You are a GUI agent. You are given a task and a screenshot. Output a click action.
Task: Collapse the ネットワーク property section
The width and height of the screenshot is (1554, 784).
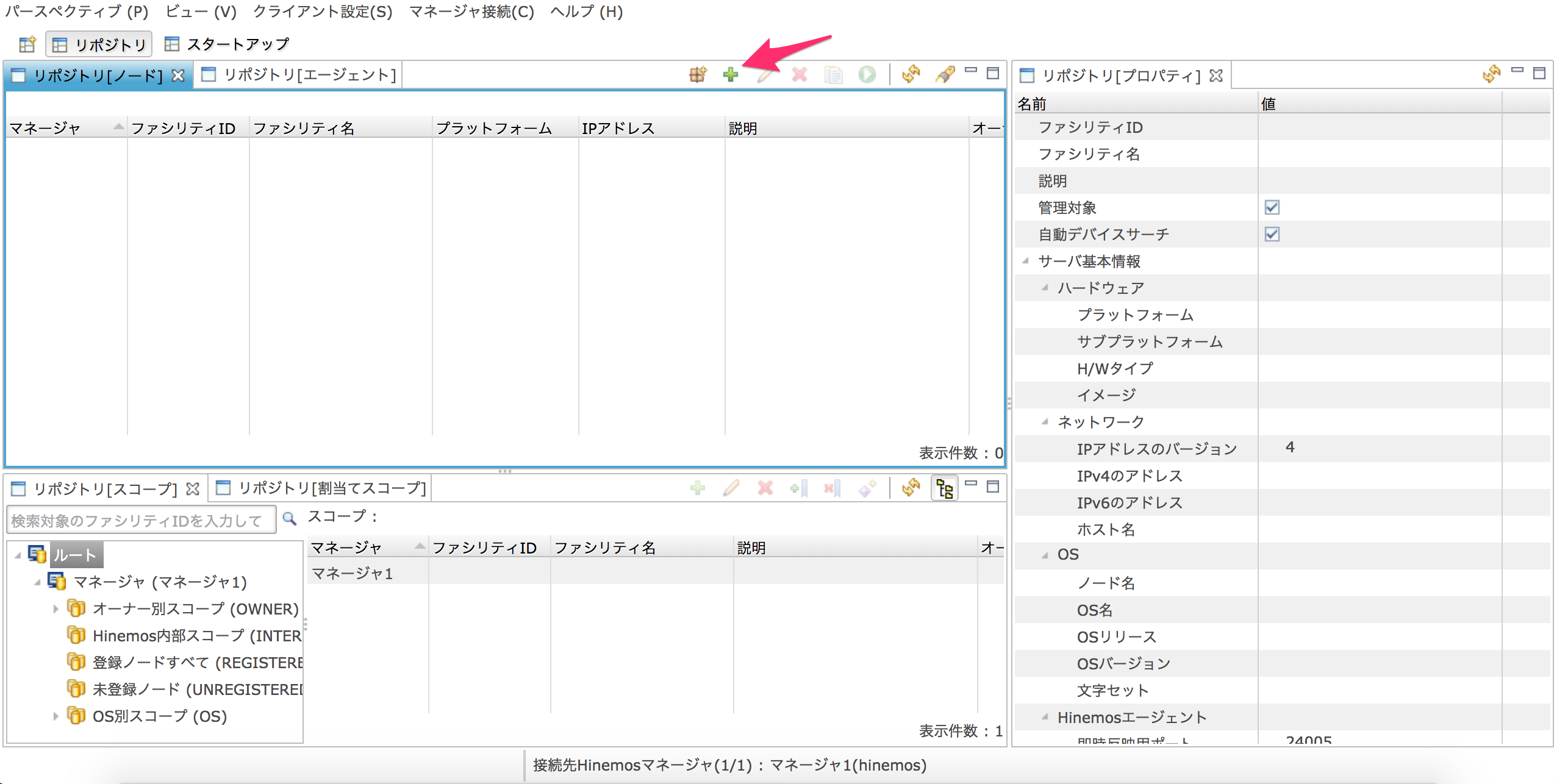click(x=1045, y=421)
